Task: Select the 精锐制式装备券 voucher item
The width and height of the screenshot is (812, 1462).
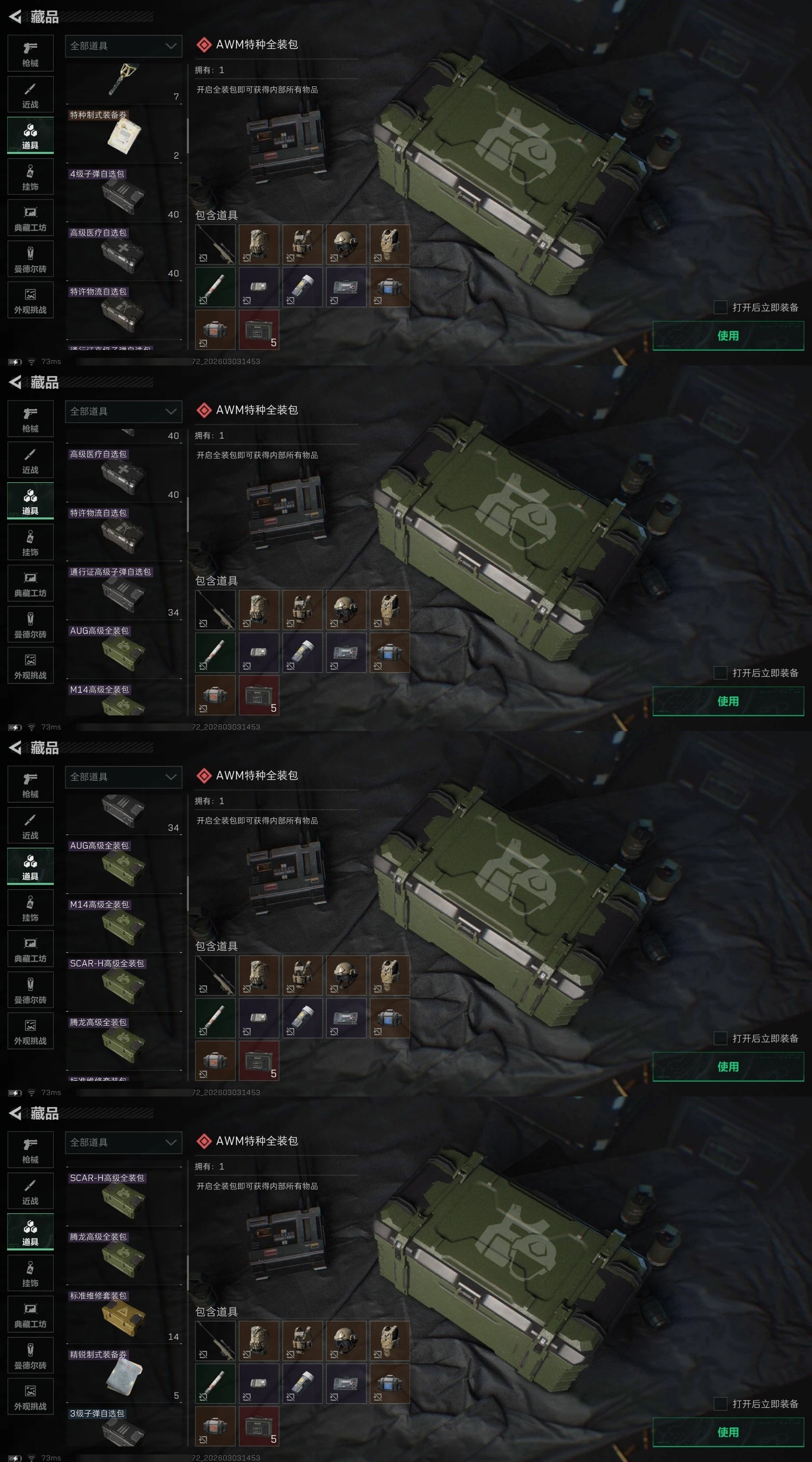Action: pyautogui.click(x=124, y=1375)
